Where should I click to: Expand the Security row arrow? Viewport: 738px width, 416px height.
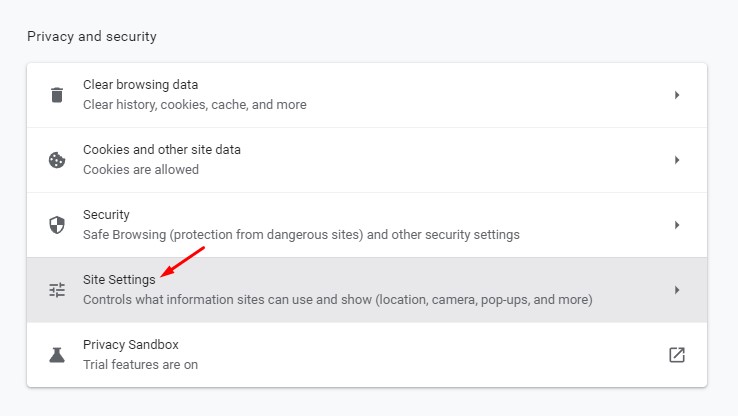pos(677,225)
